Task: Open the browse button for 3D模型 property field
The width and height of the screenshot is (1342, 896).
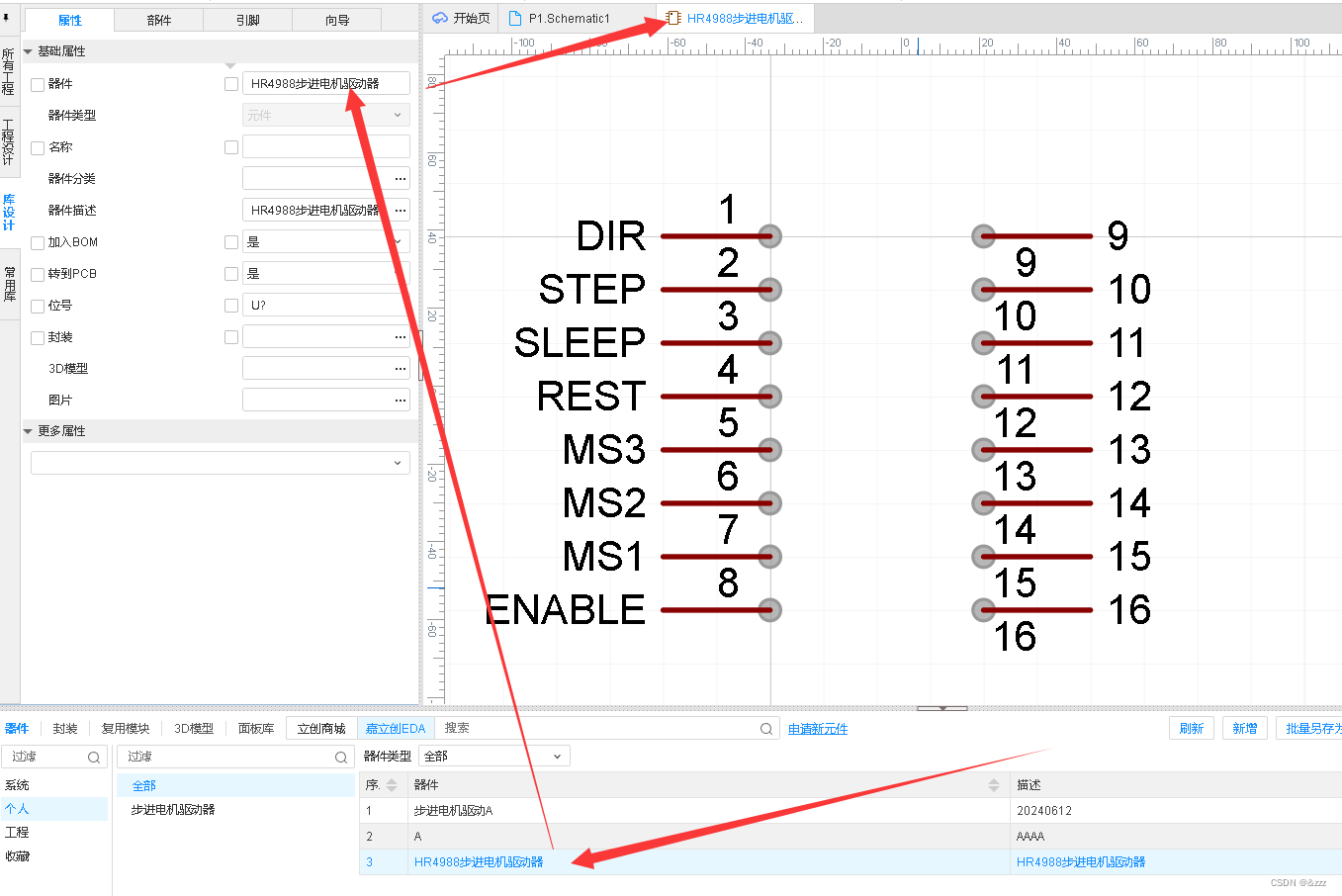Action: [x=401, y=368]
